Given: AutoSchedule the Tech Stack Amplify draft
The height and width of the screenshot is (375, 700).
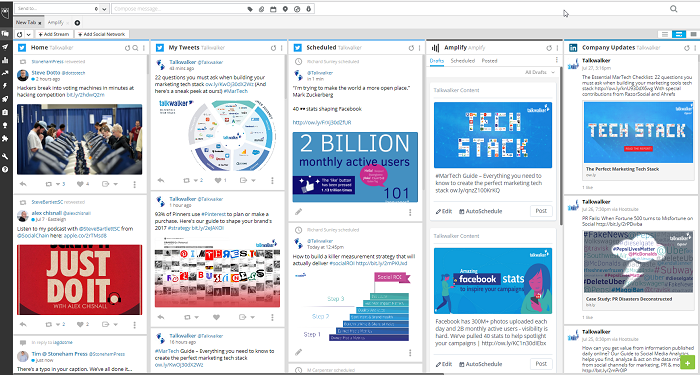Looking at the screenshot, I should (x=480, y=211).
